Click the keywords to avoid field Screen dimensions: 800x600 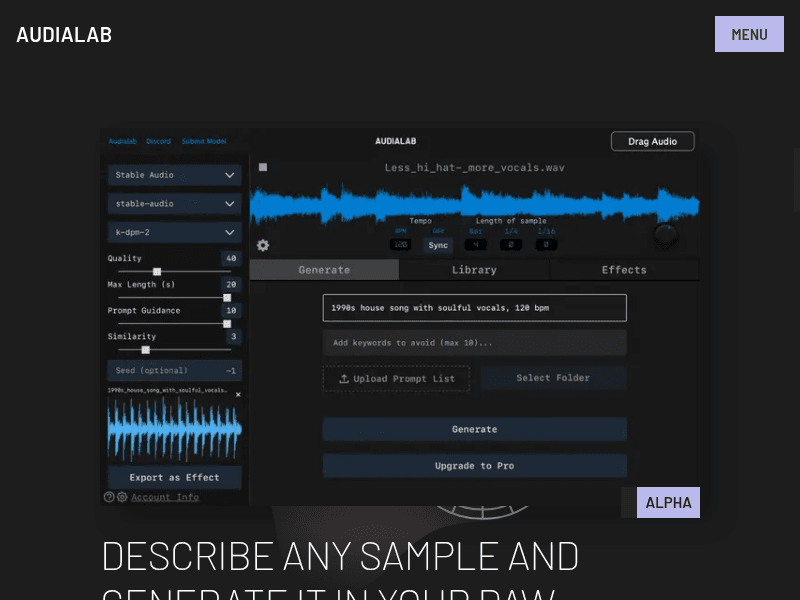point(474,343)
